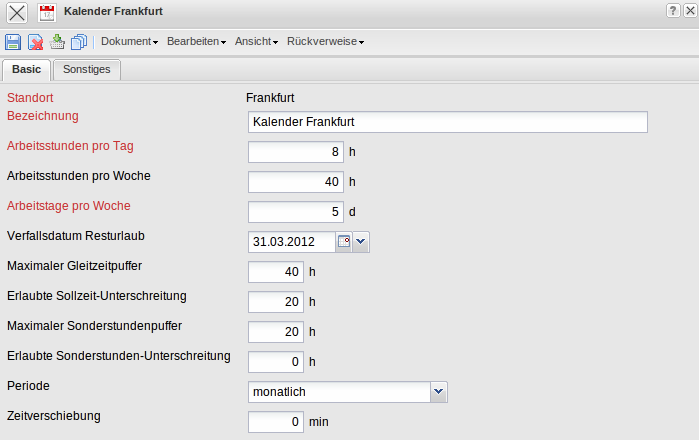Open calendar picker for Verfallsdatum Resturlaub
699x440 pixels.
[344, 242]
